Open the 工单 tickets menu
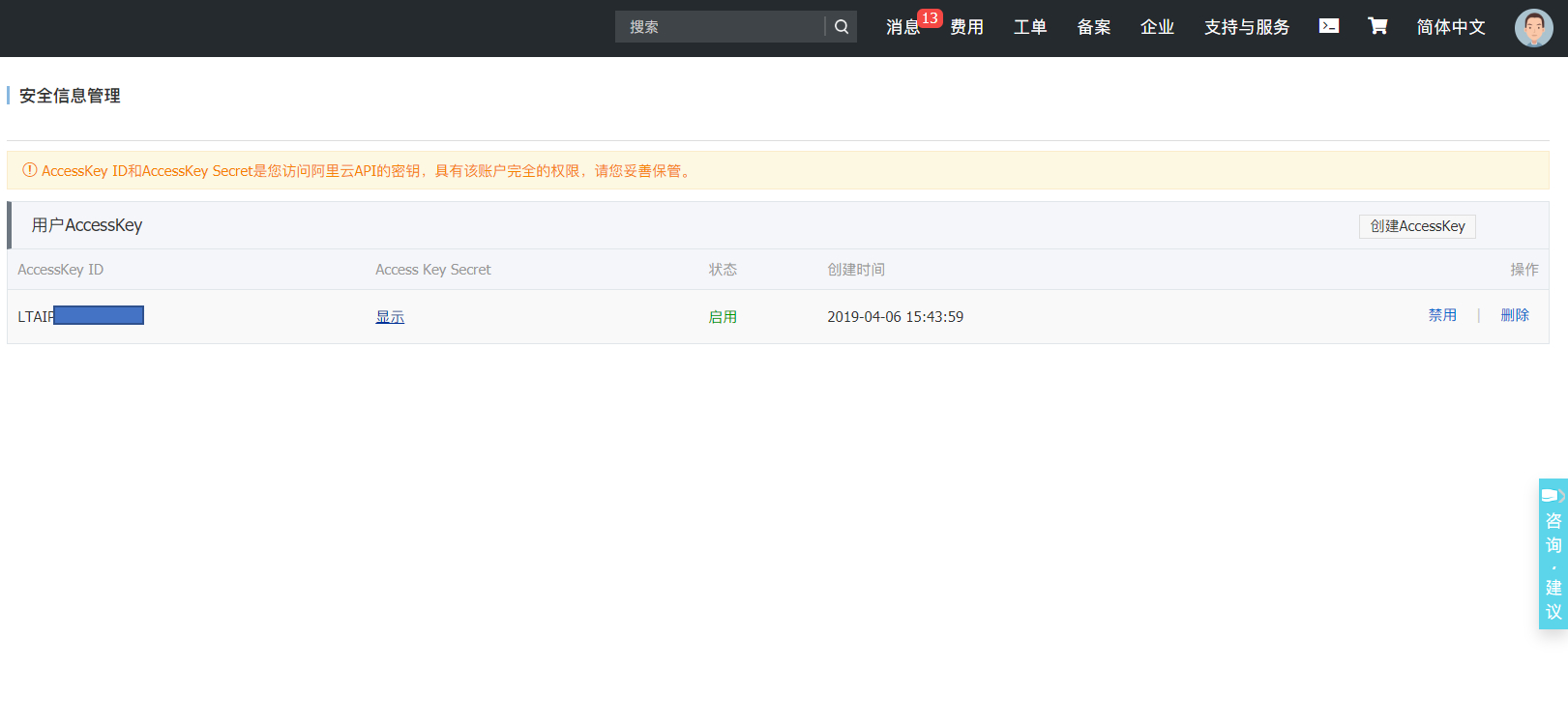 click(x=1030, y=27)
